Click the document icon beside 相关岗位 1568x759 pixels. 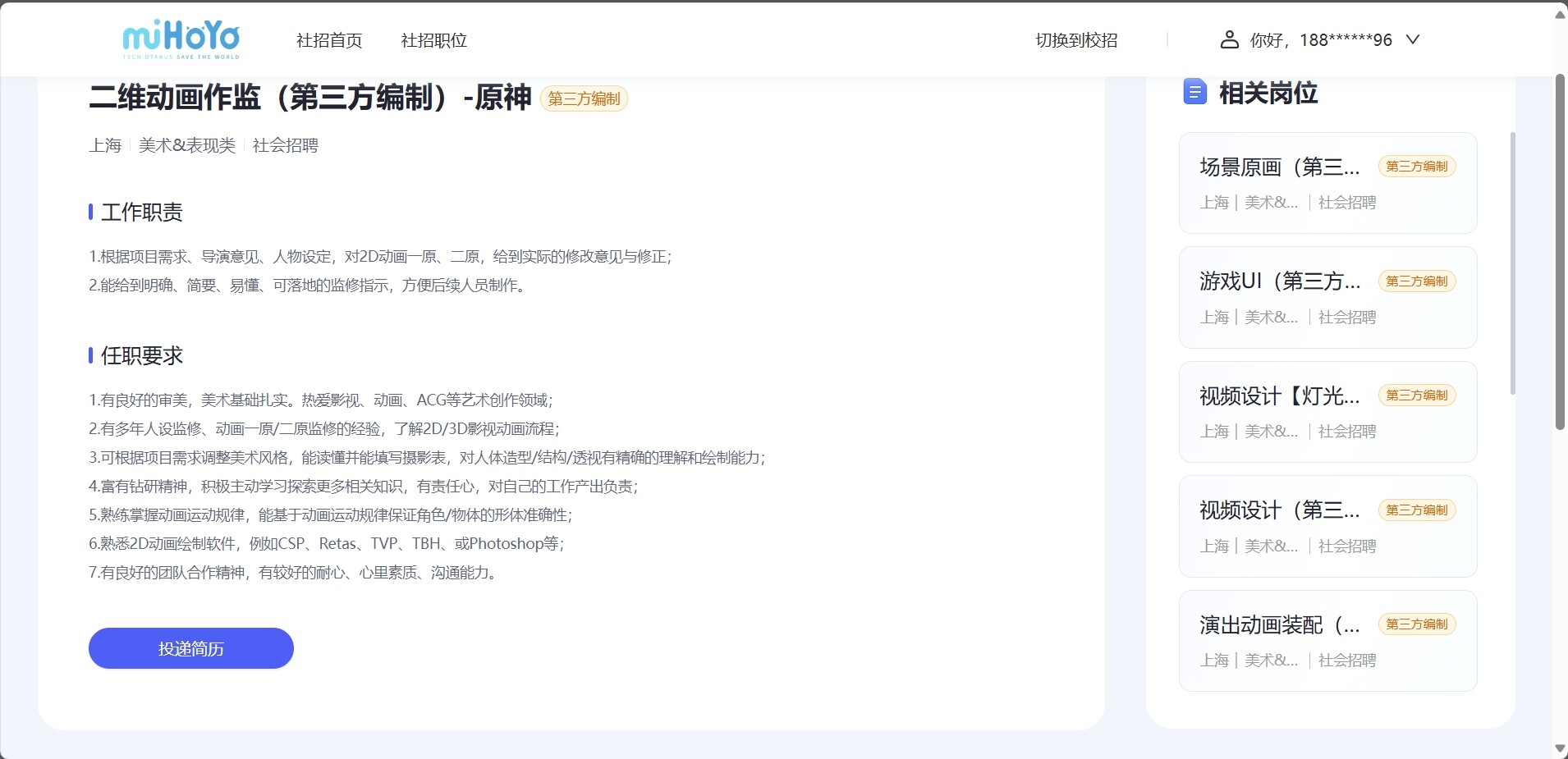point(1194,92)
